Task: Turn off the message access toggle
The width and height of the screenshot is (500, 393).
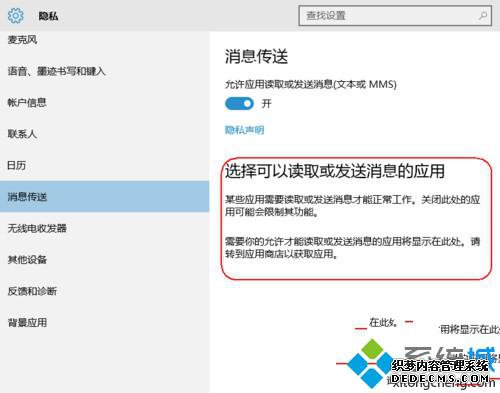Action: click(x=239, y=104)
